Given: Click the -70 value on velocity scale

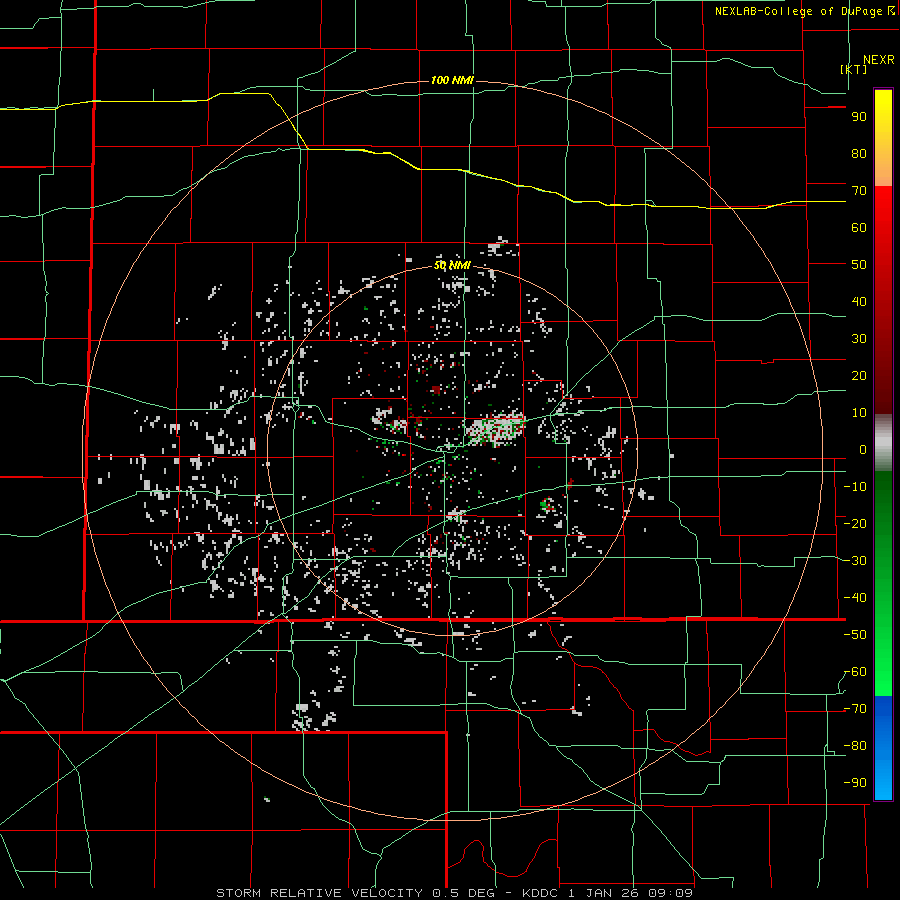Looking at the screenshot, I should pyautogui.click(x=855, y=709).
